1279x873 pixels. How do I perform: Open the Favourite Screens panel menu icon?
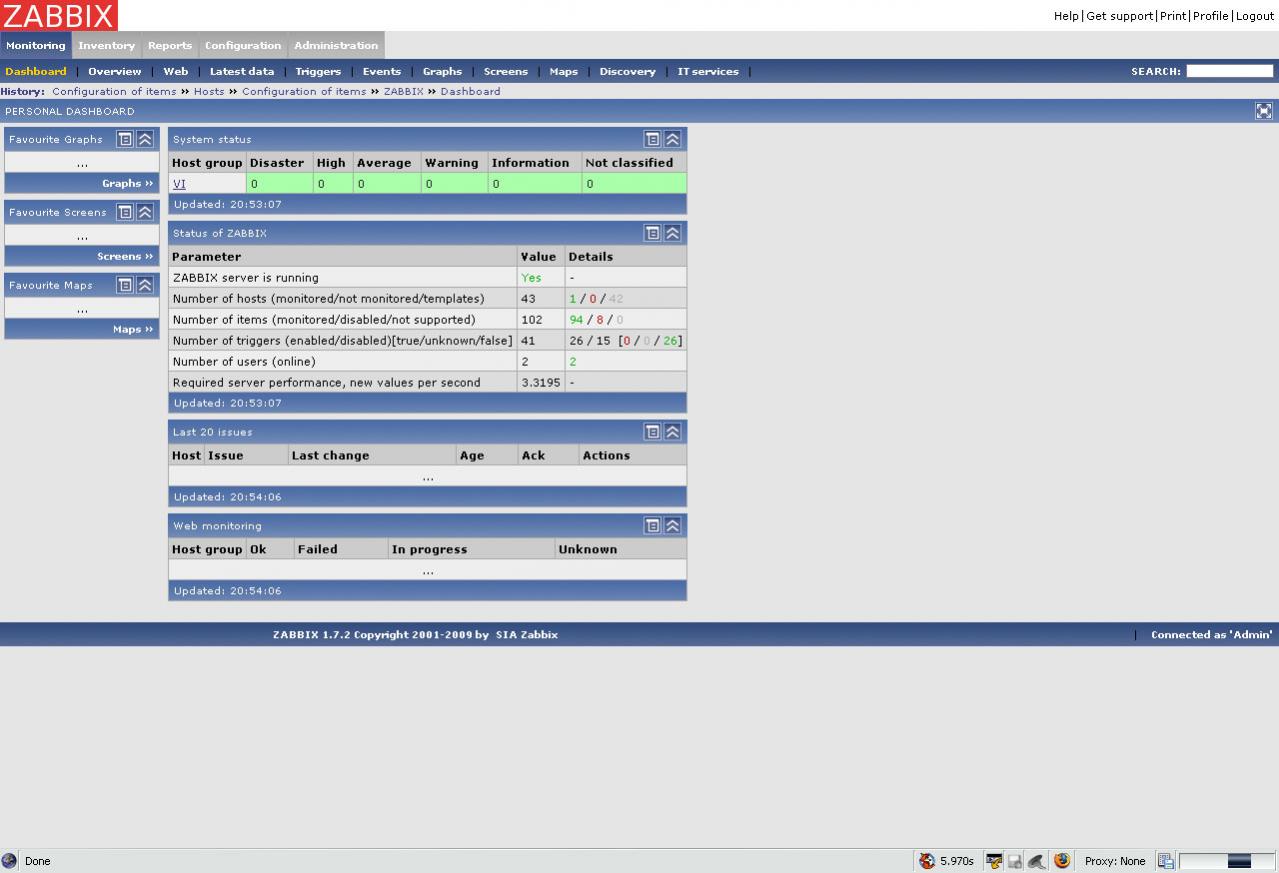click(x=125, y=212)
